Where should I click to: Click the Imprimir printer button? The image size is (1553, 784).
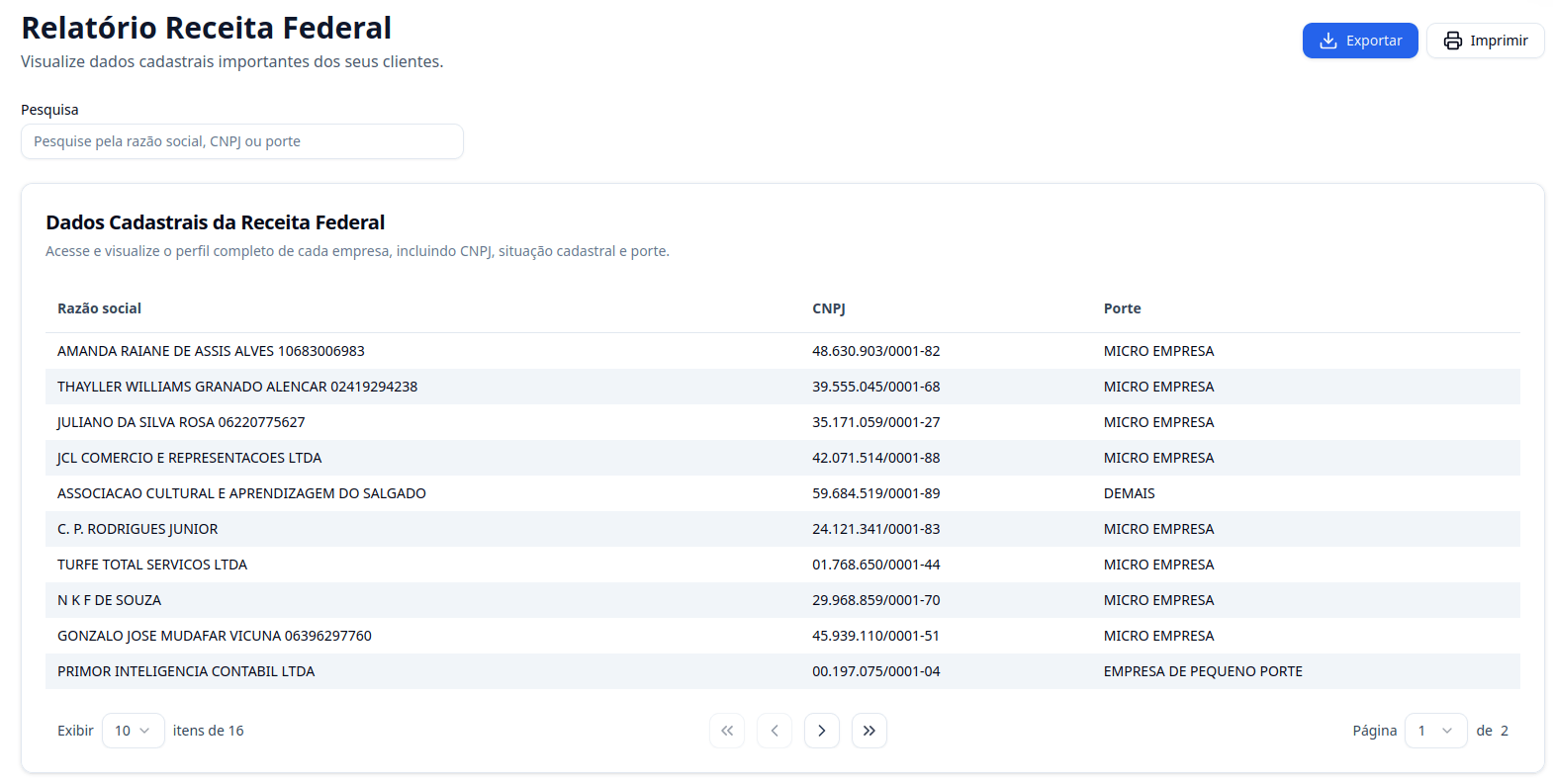(1485, 41)
